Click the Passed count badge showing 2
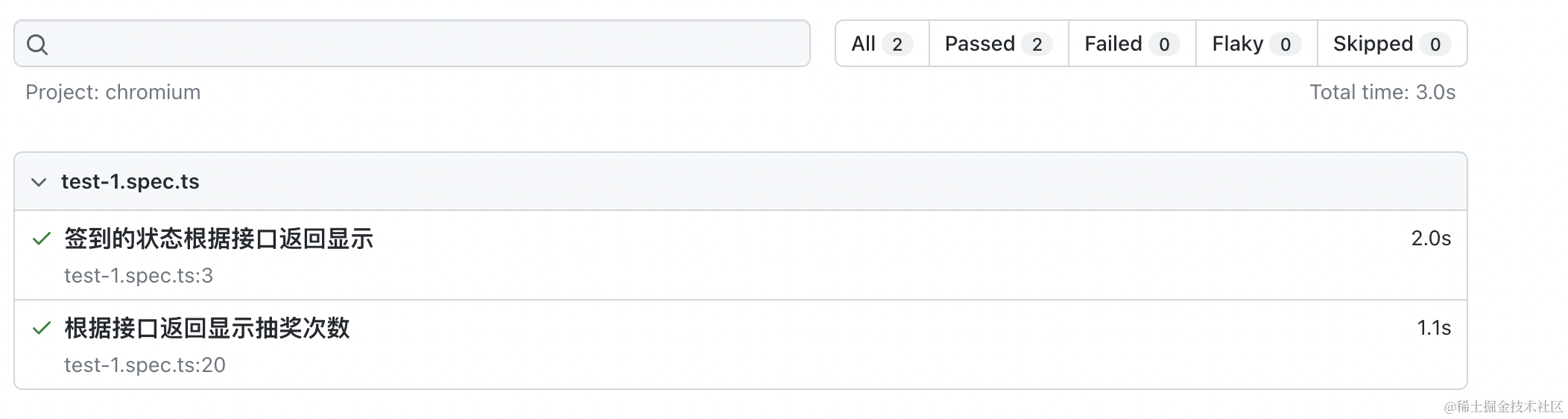This screenshot has height=419, width=1568. coord(1037,45)
